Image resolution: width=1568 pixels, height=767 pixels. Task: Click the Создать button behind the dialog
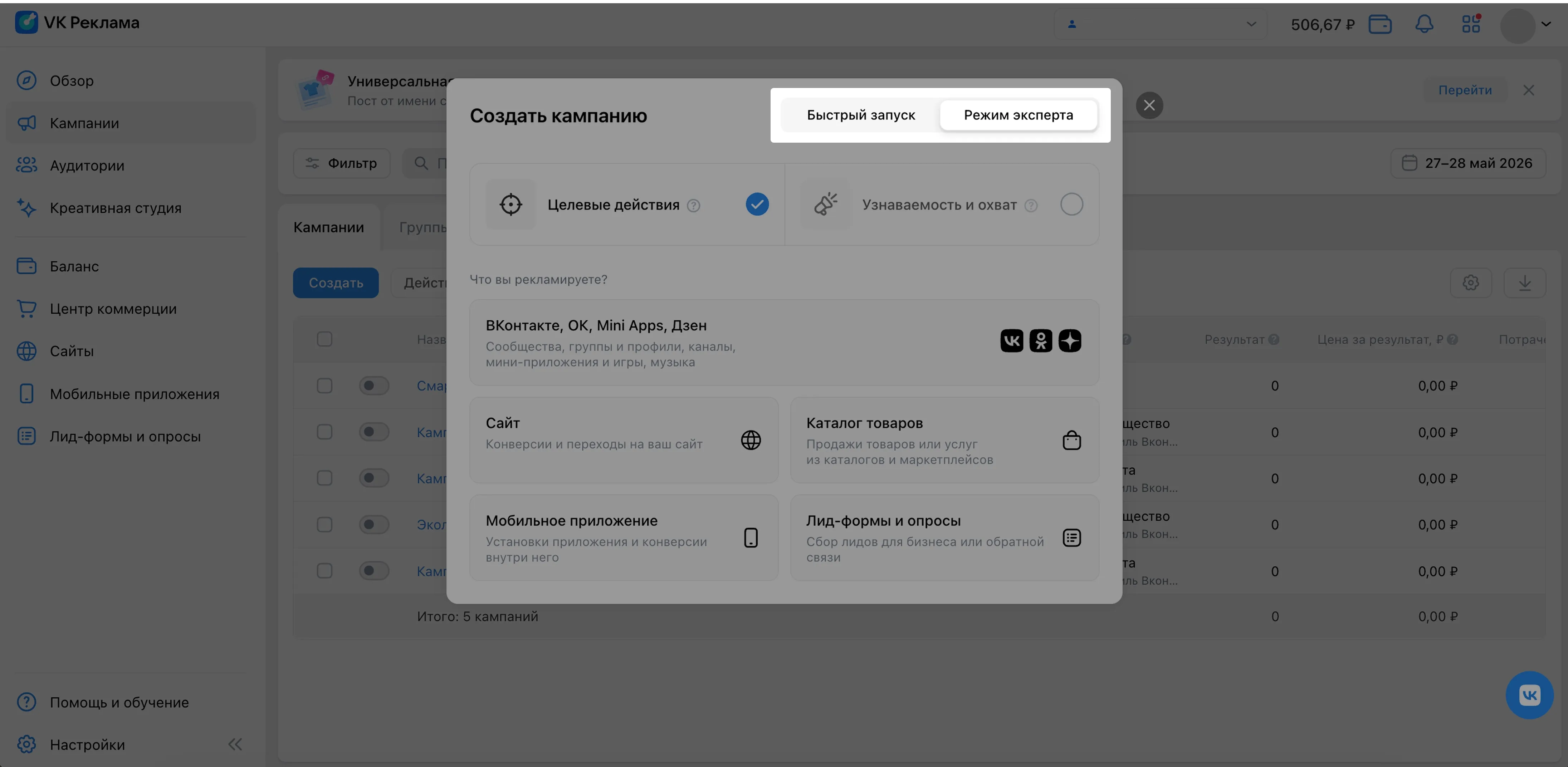(x=336, y=283)
